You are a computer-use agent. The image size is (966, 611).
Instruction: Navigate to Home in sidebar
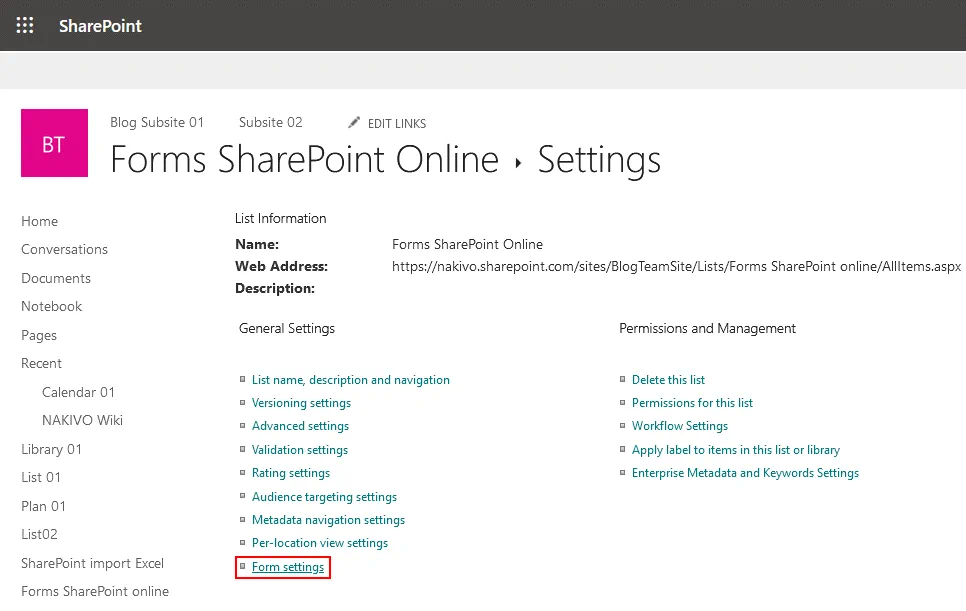[x=40, y=221]
